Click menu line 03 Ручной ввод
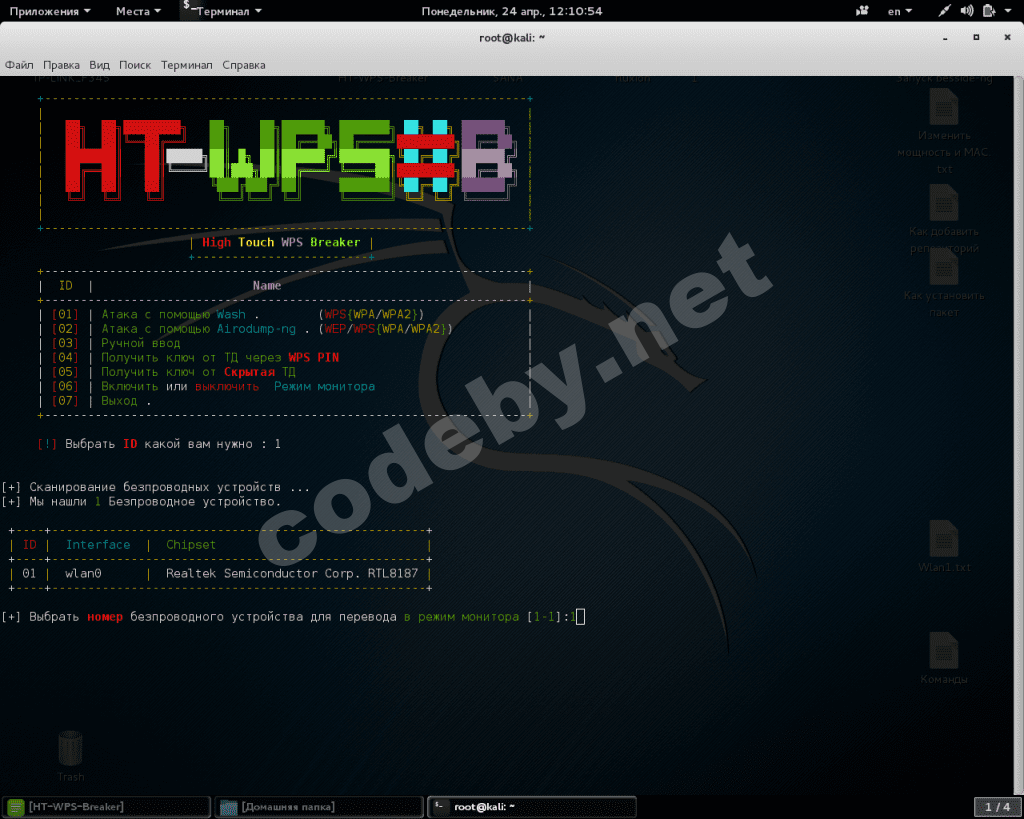The width and height of the screenshot is (1024, 819). pos(116,344)
